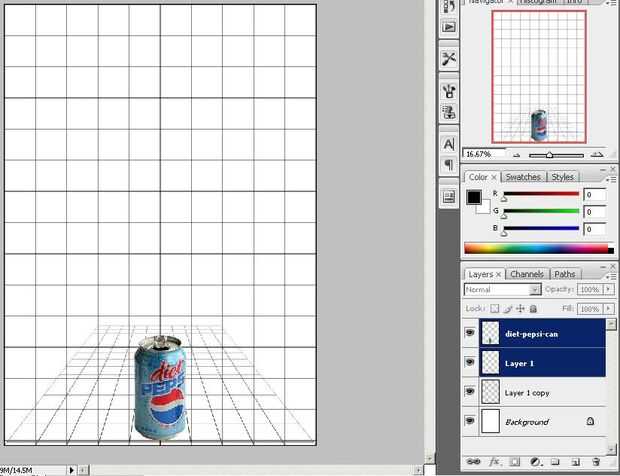Switch to the Swatches tab
The height and width of the screenshot is (476, 620).
523,177
